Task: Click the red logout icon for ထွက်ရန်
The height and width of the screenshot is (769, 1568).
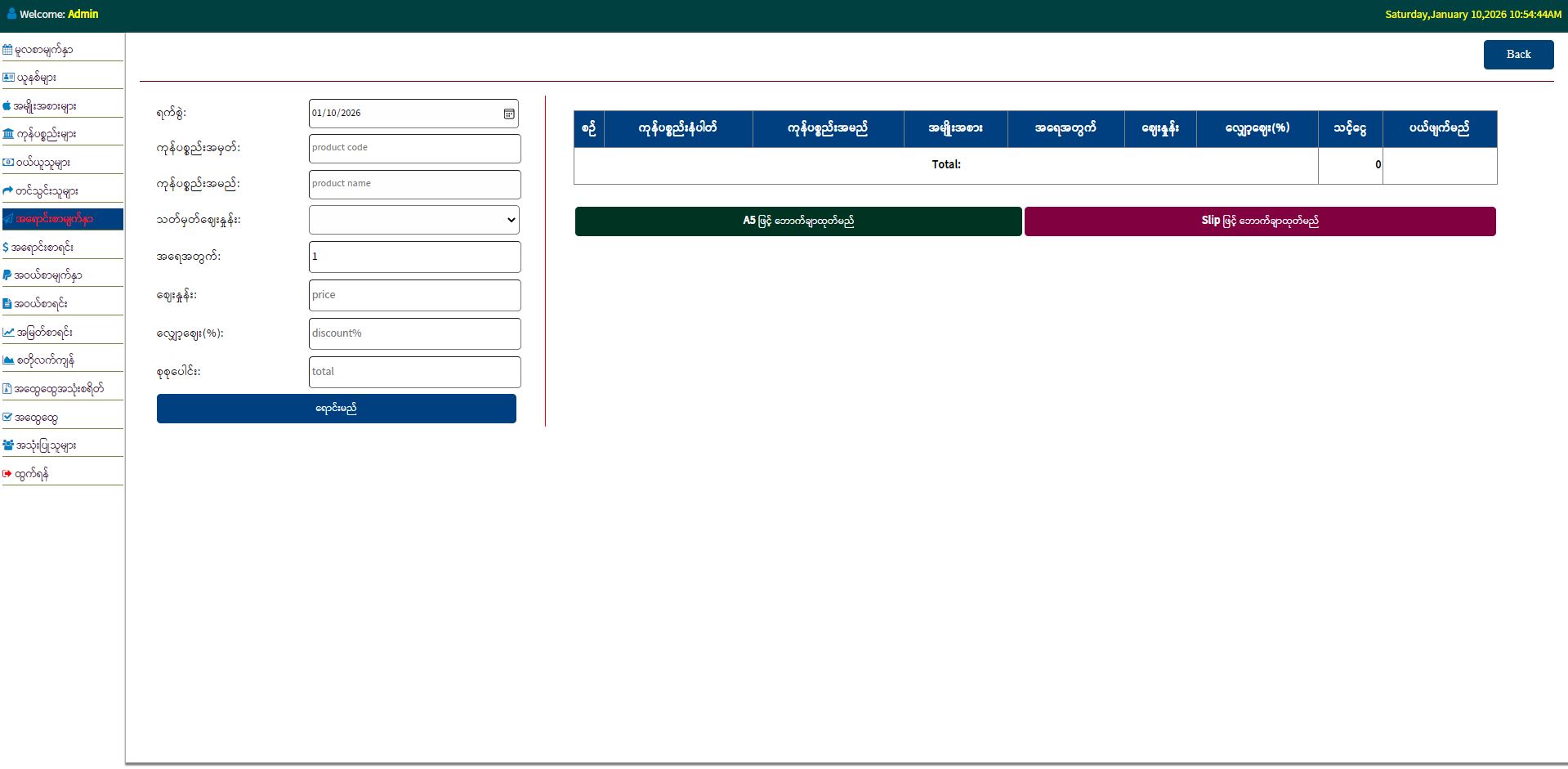Action: [x=7, y=473]
